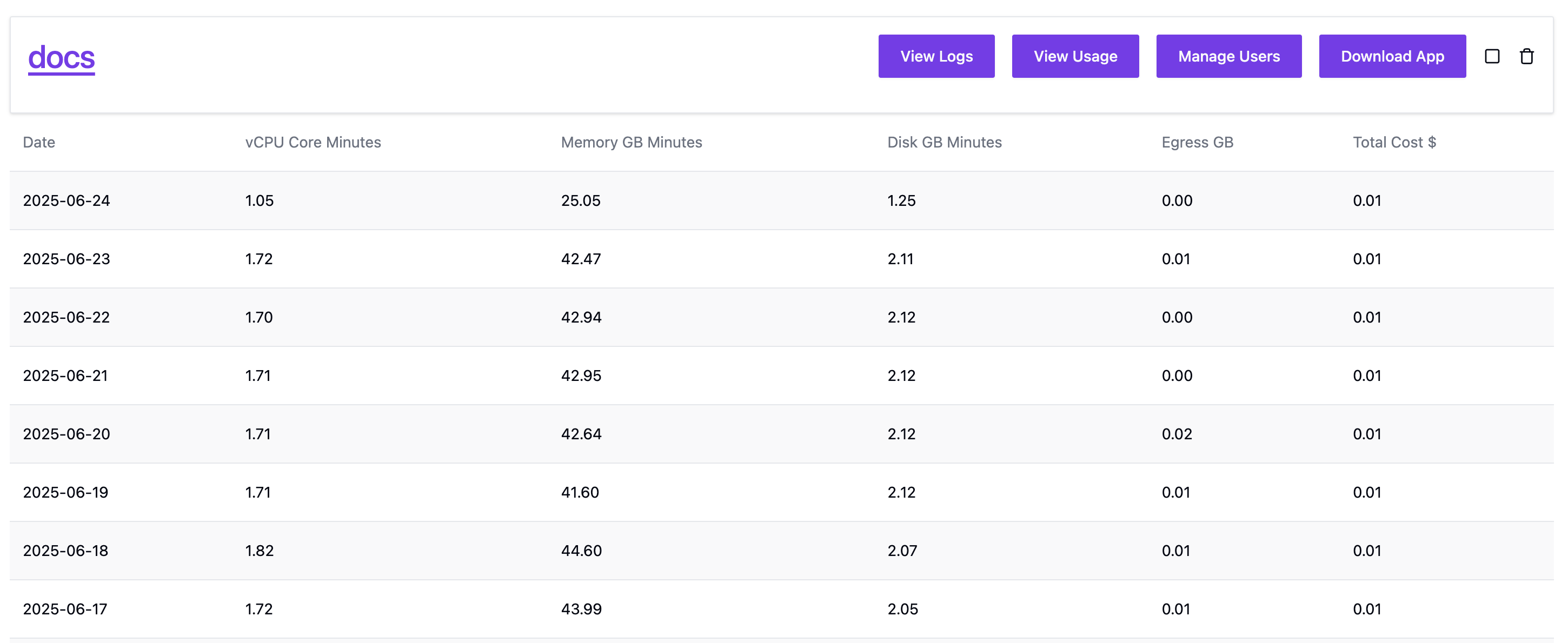Viewport: 1568px width, 643px height.
Task: Click the 2025-06-21 date cell
Action: (65, 376)
